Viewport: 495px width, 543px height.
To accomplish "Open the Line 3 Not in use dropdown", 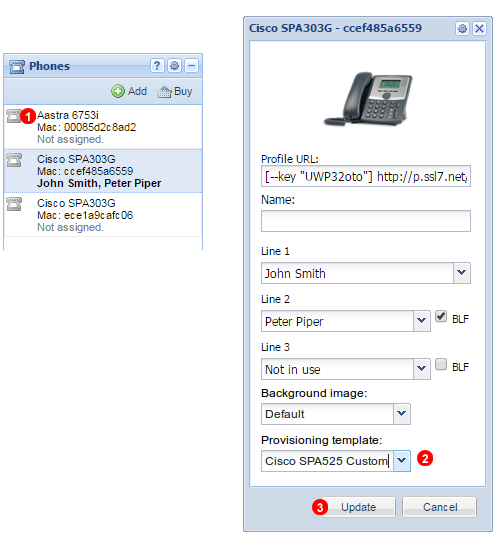I will click(x=422, y=368).
